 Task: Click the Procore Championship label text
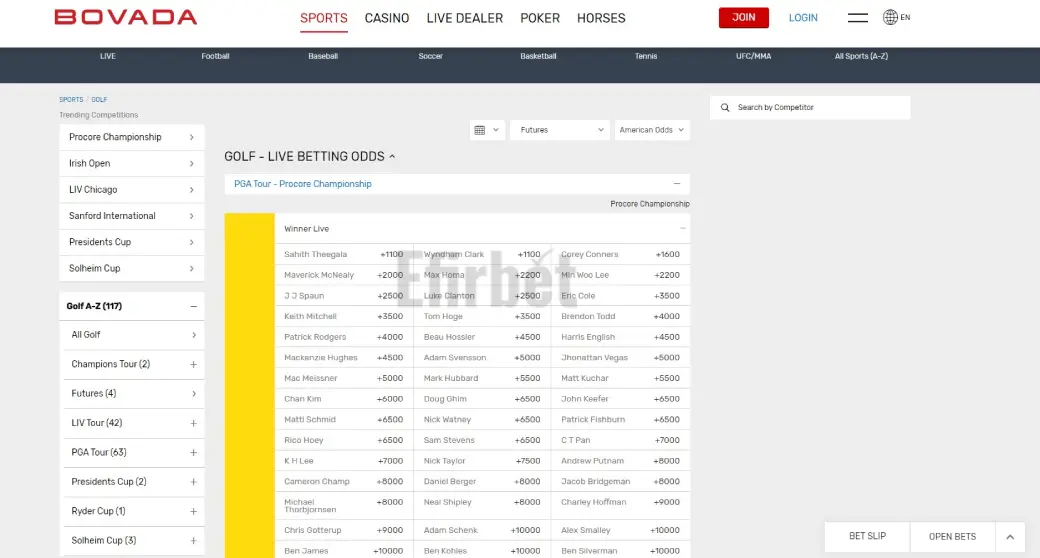tap(650, 204)
